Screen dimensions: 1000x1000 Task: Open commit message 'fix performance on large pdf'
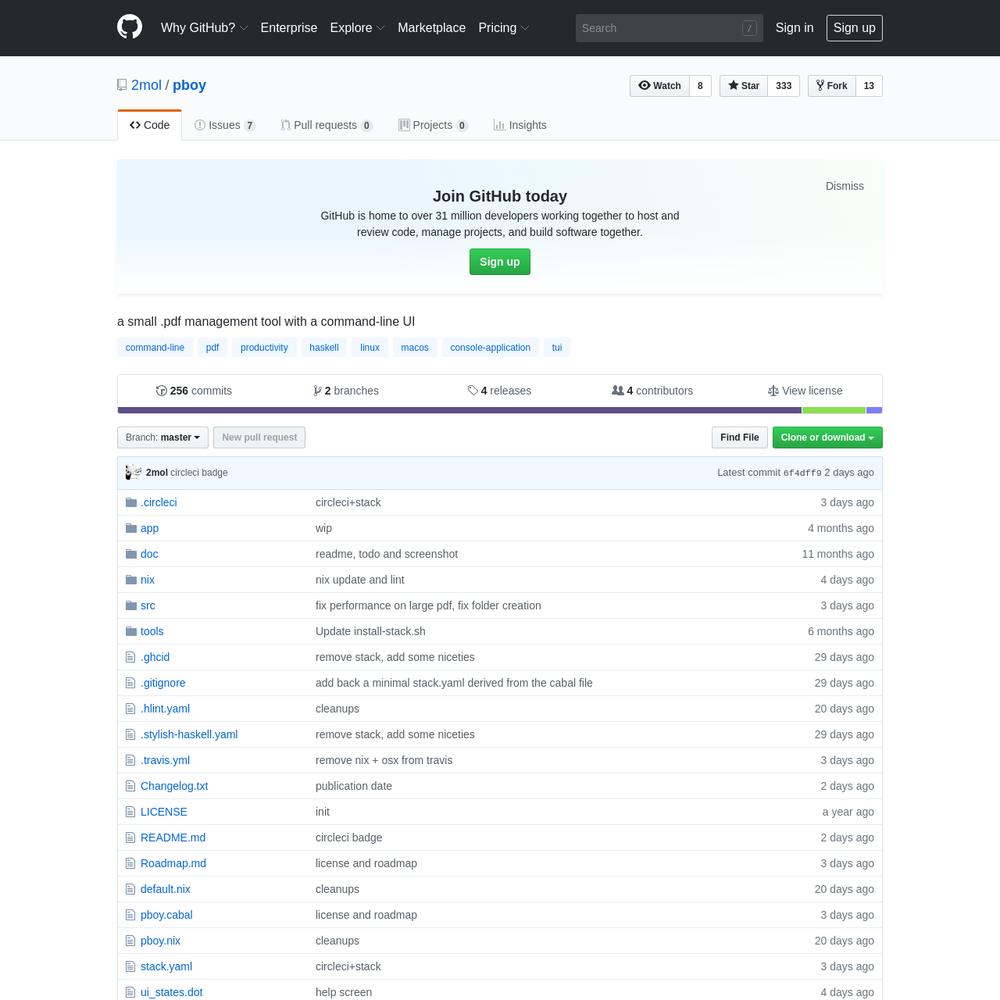428,606
